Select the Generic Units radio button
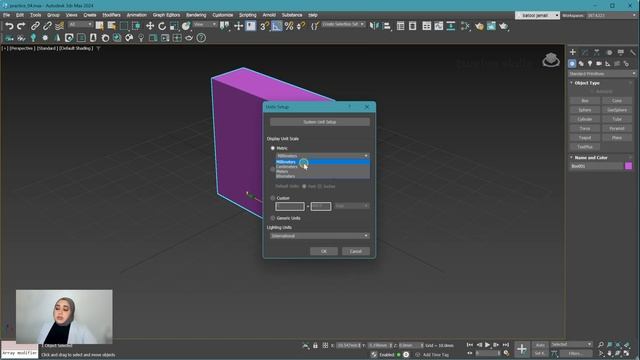This screenshot has height=360, width=640. 273,218
